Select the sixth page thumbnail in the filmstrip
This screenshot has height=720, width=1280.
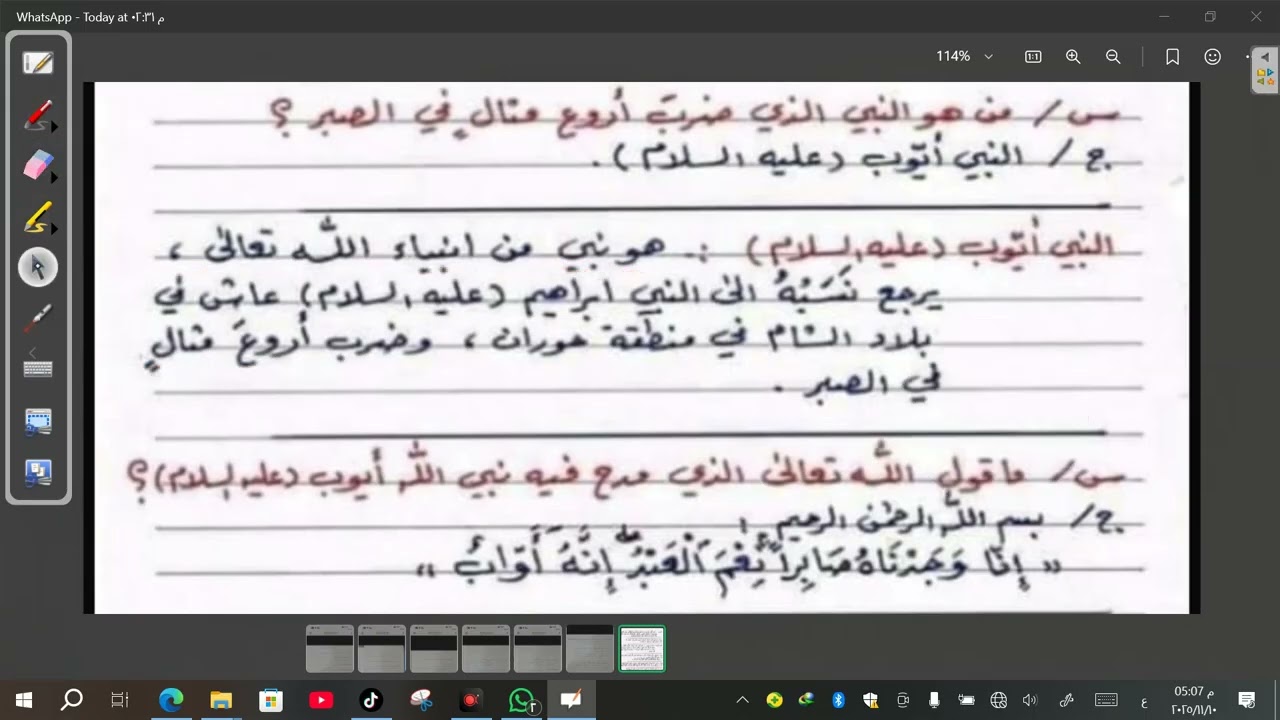pos(590,649)
